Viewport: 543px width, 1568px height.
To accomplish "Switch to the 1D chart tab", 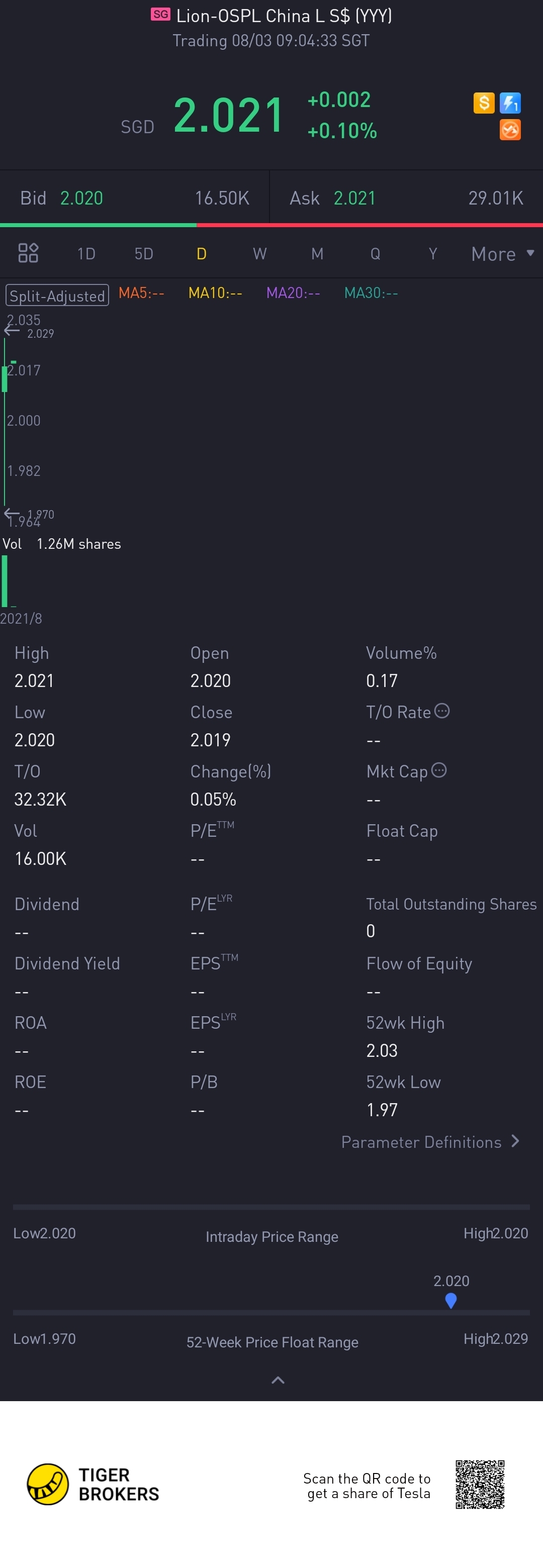I will click(x=86, y=253).
